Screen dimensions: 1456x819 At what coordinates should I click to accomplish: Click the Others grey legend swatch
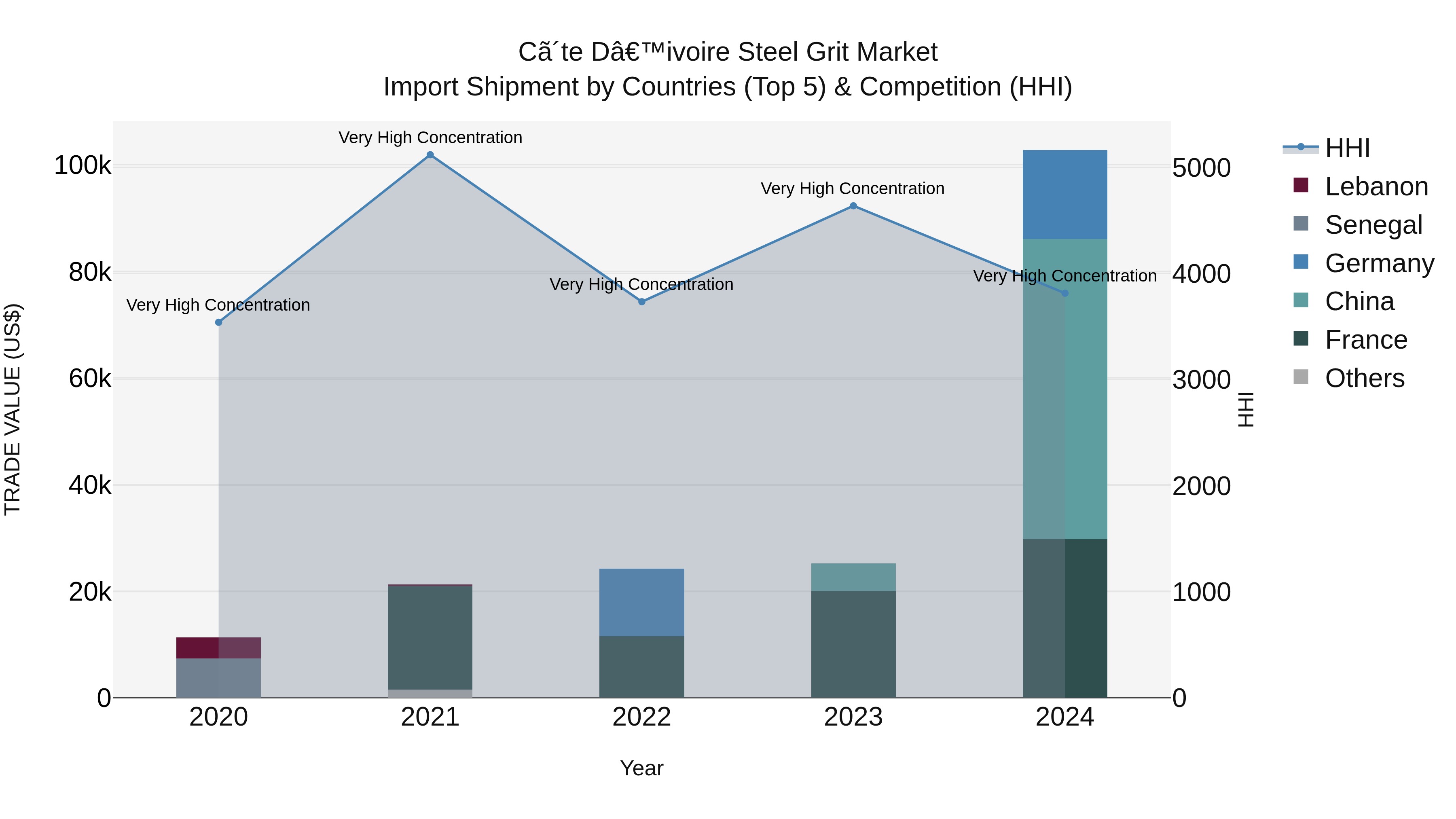click(x=1301, y=377)
